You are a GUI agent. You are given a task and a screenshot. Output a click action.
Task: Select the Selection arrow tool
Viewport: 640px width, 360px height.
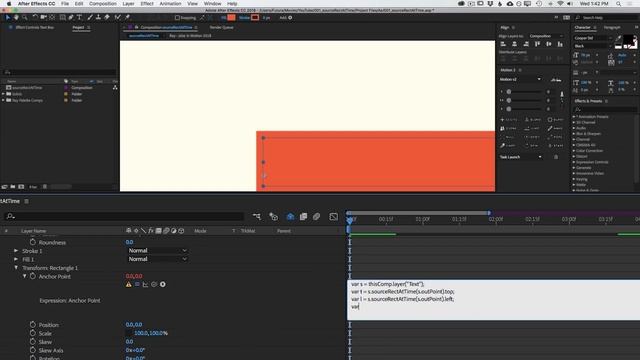point(8,18)
